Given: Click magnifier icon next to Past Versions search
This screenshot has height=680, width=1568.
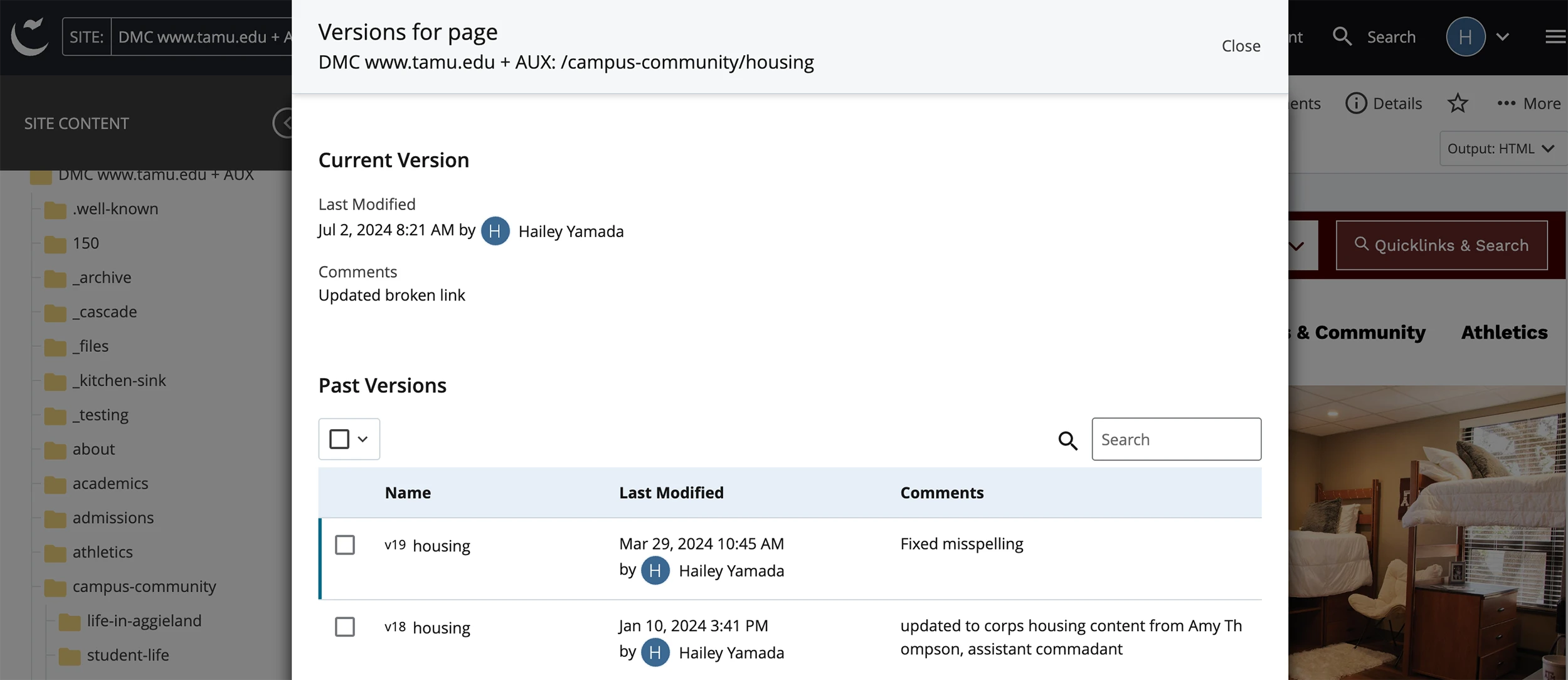Looking at the screenshot, I should coord(1067,440).
